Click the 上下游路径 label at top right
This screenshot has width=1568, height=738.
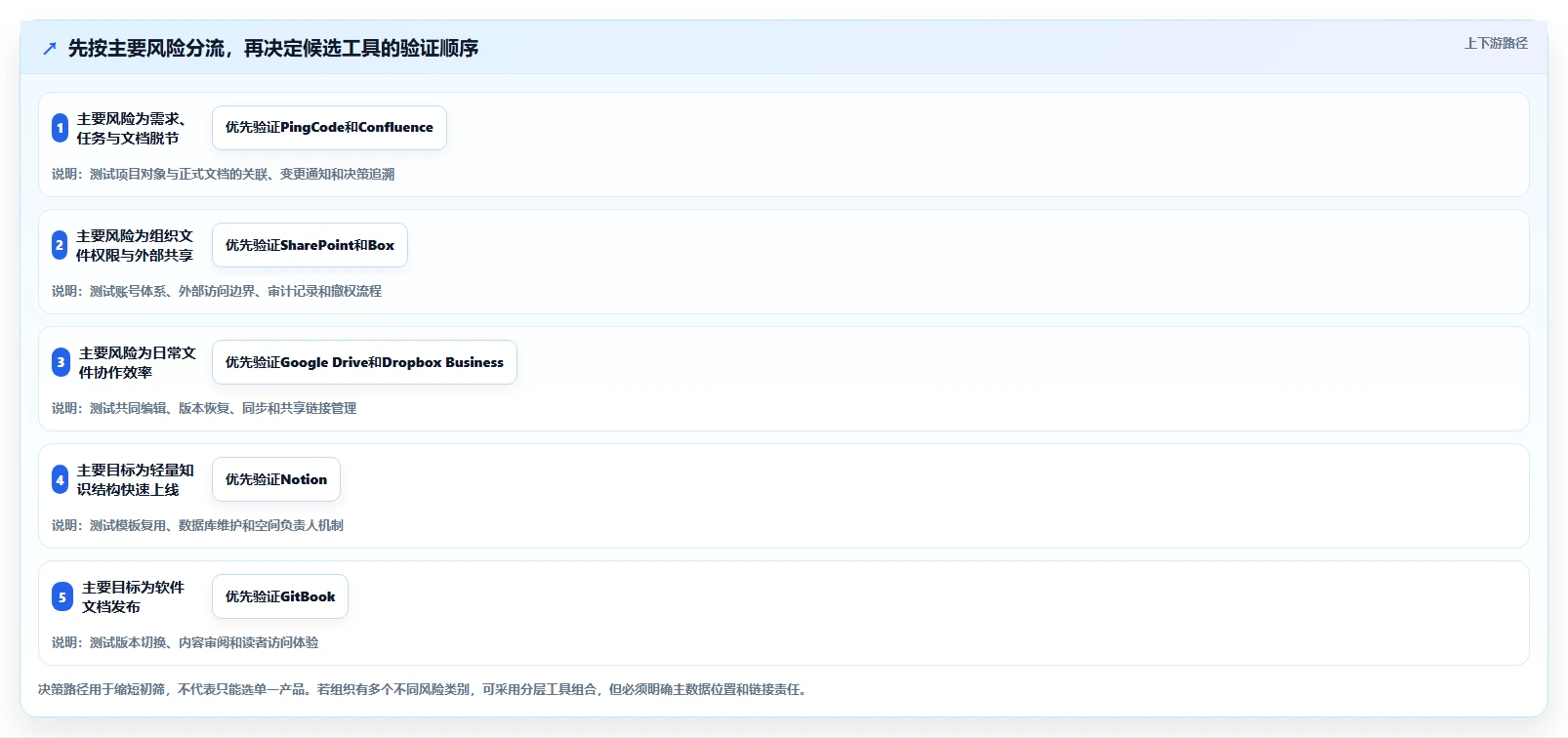pos(1496,43)
